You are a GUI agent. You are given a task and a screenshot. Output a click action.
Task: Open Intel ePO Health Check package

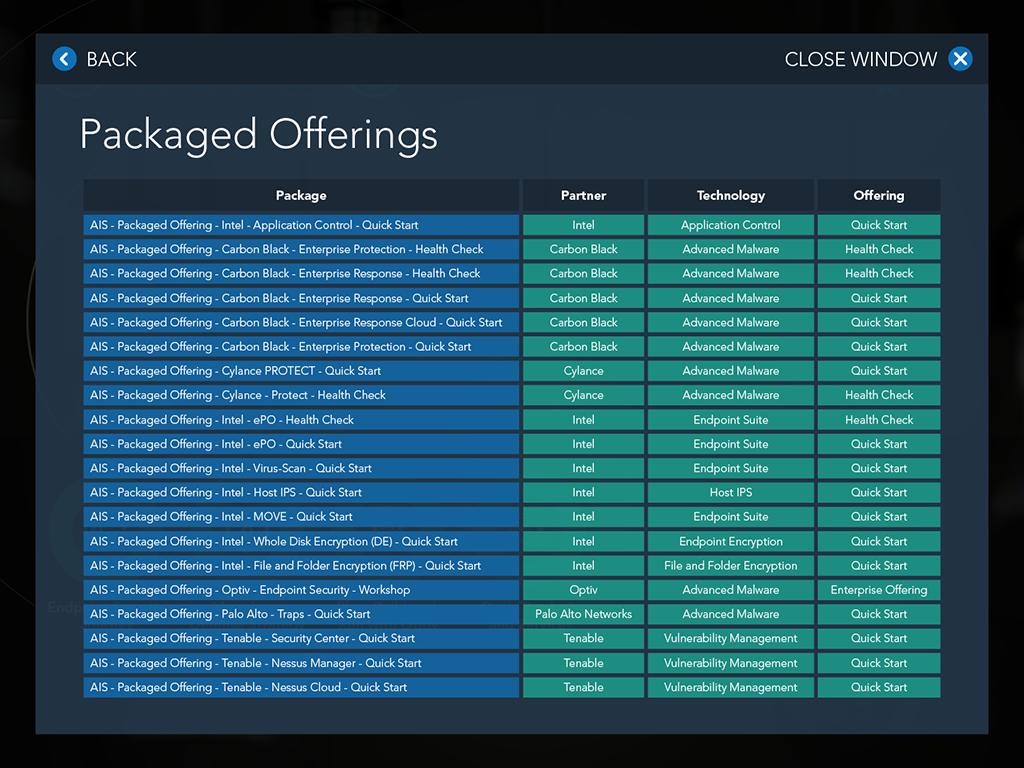(x=301, y=419)
